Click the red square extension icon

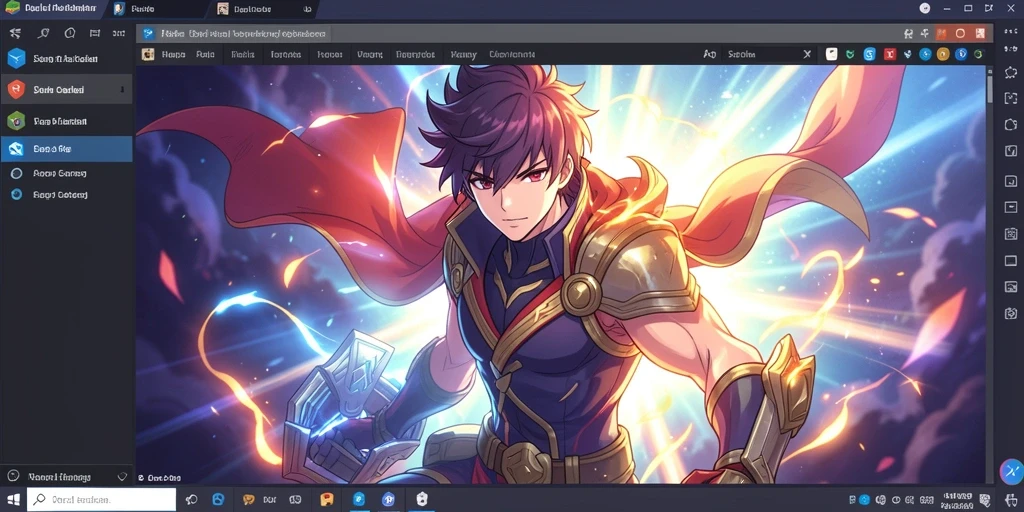pos(889,55)
